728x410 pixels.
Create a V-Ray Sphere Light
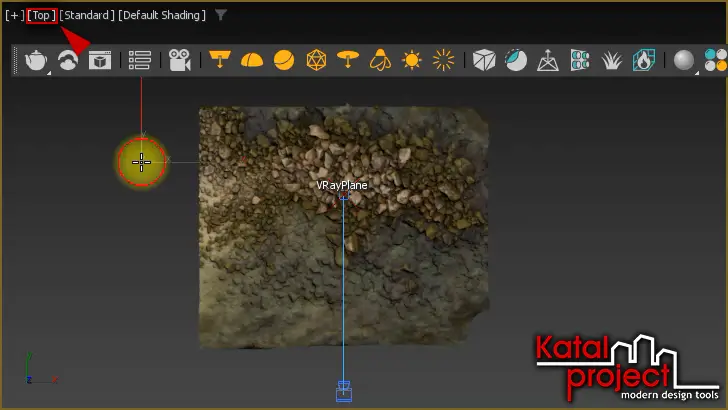pos(284,60)
